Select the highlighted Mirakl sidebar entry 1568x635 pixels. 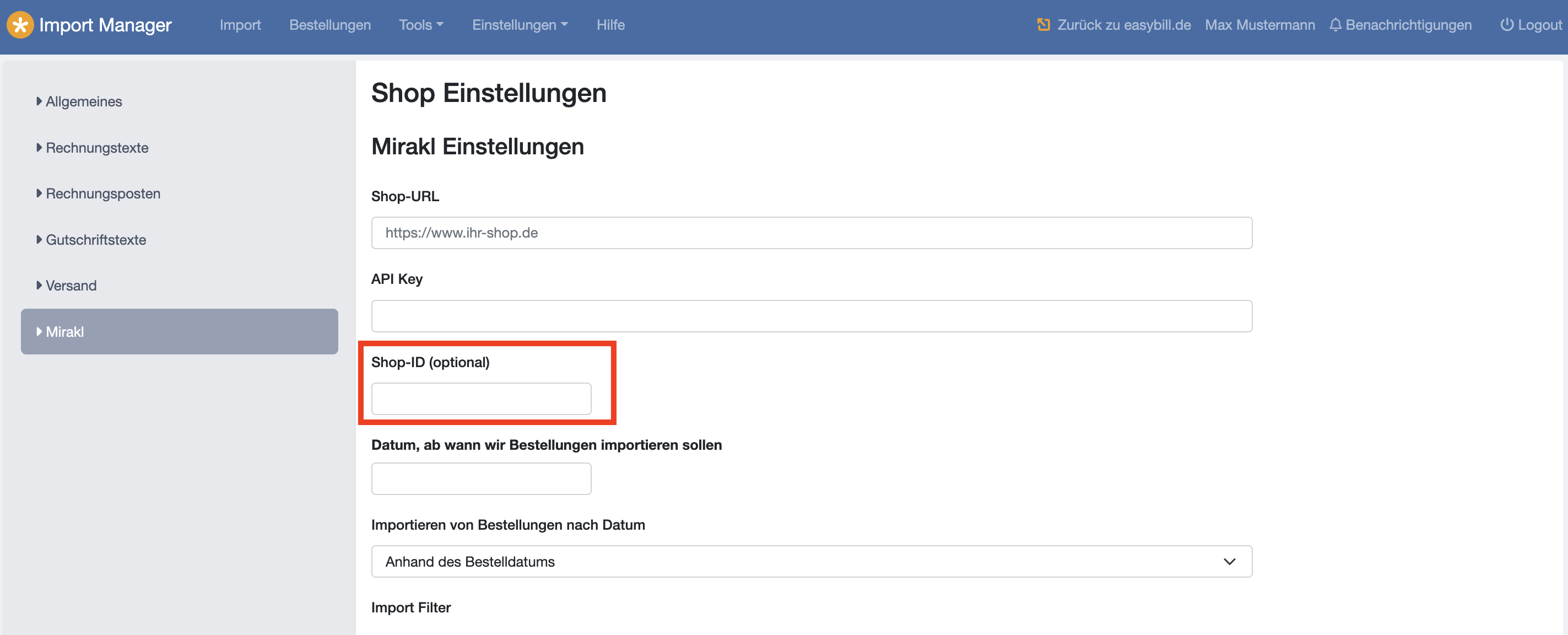tap(179, 332)
